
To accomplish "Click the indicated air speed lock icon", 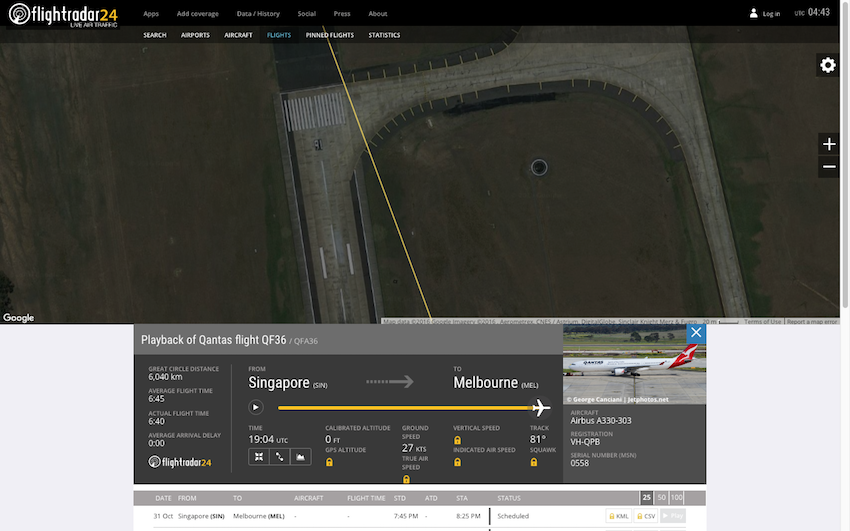I will pyautogui.click(x=457, y=462).
